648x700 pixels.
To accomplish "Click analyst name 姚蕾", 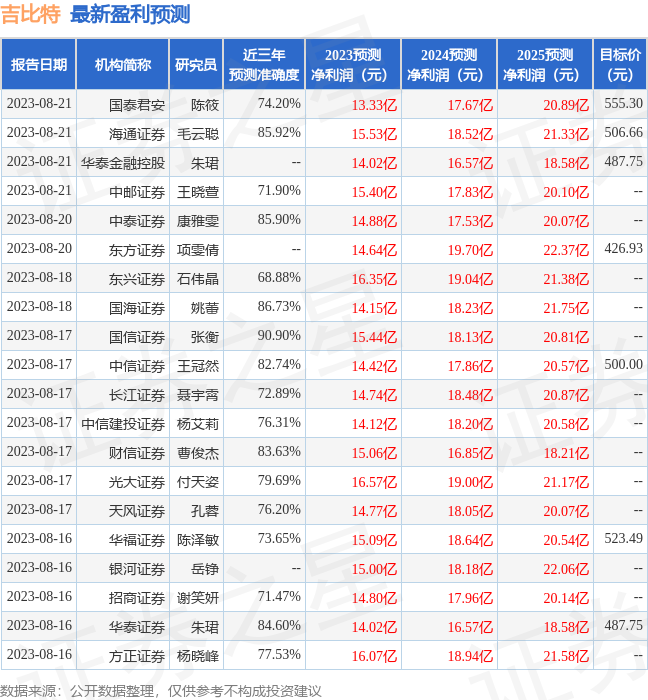I will [205, 308].
